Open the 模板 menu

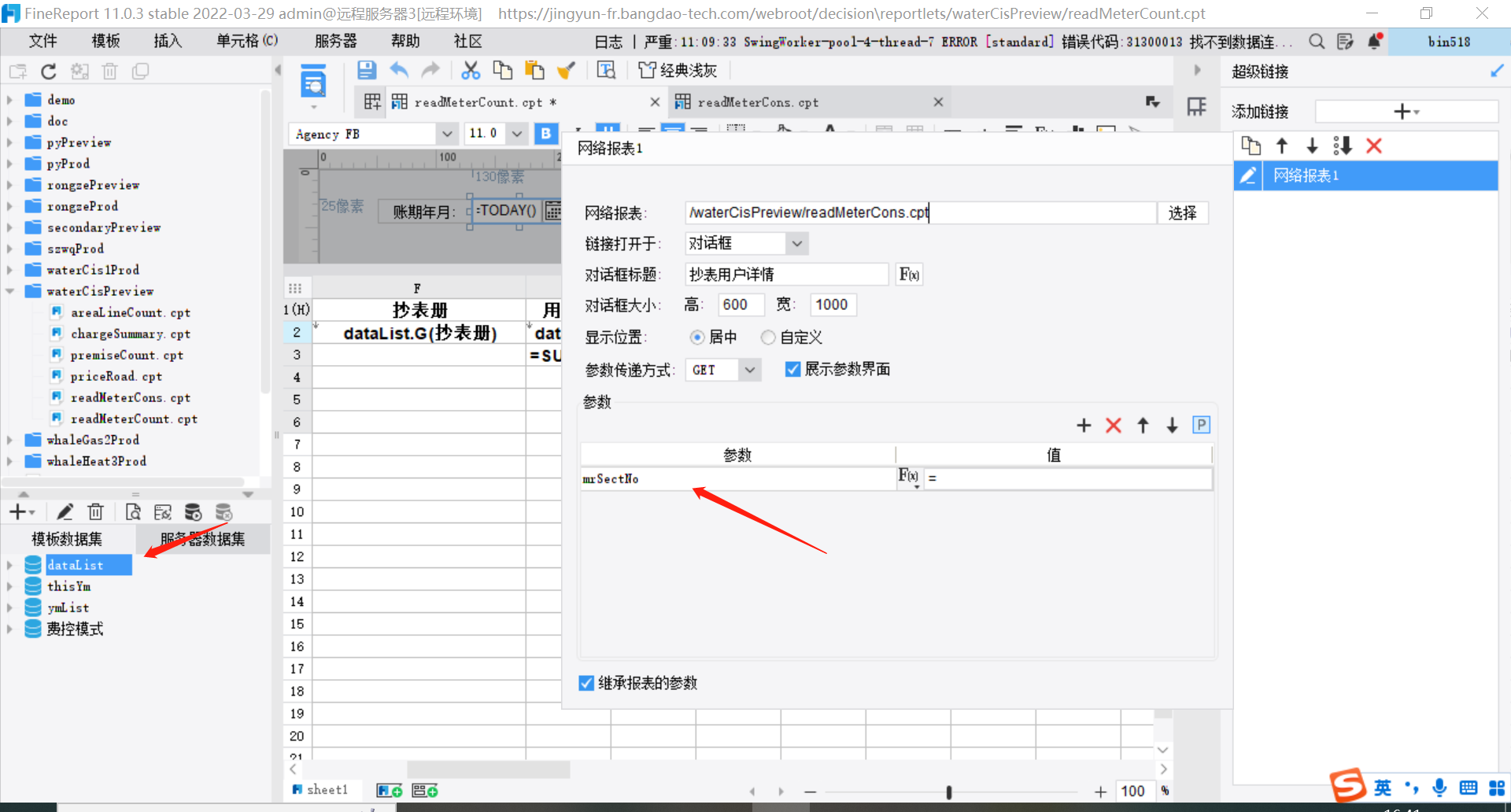105,41
